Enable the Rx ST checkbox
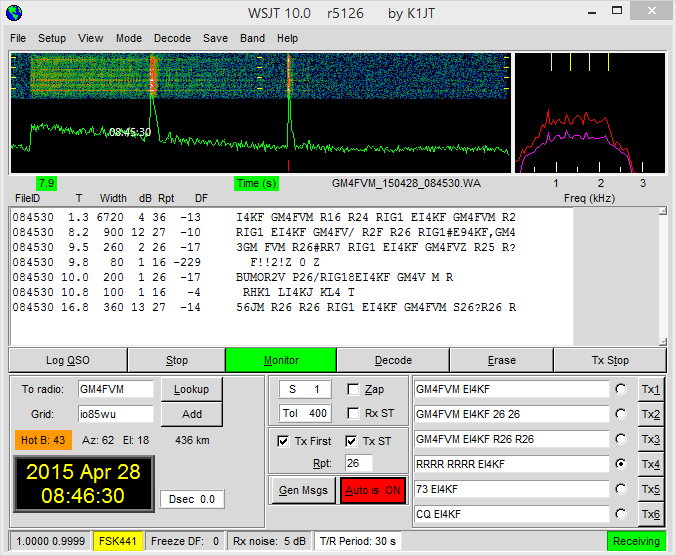676x556 pixels. 353,414
